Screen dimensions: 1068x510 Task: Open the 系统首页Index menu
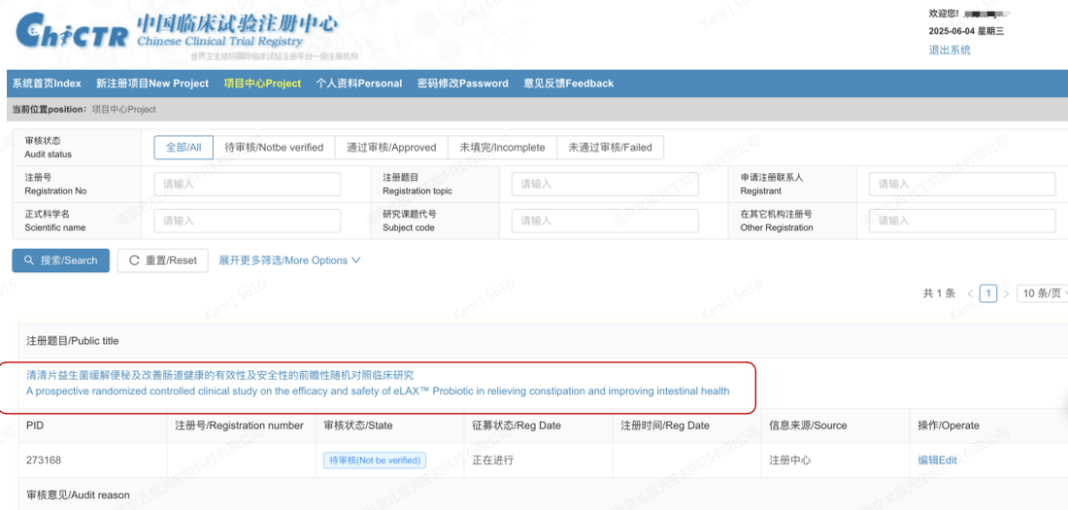46,84
